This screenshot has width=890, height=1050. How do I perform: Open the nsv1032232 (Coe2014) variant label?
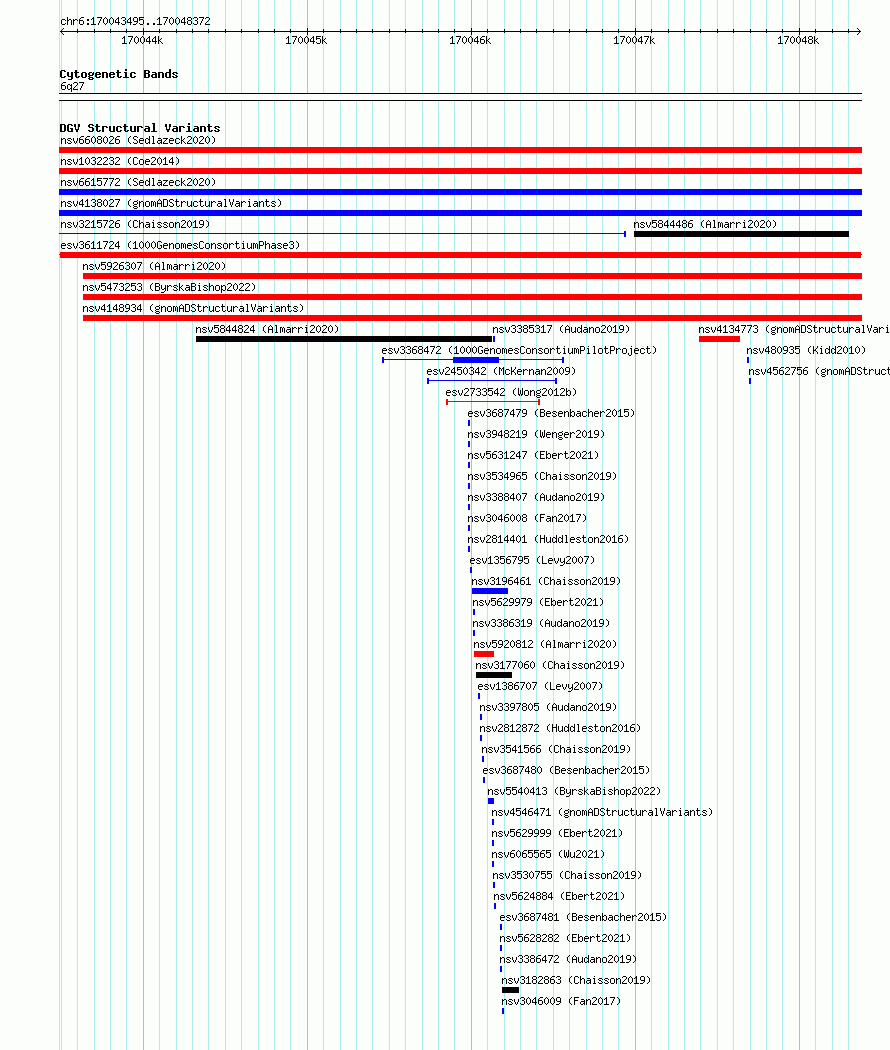120,161
